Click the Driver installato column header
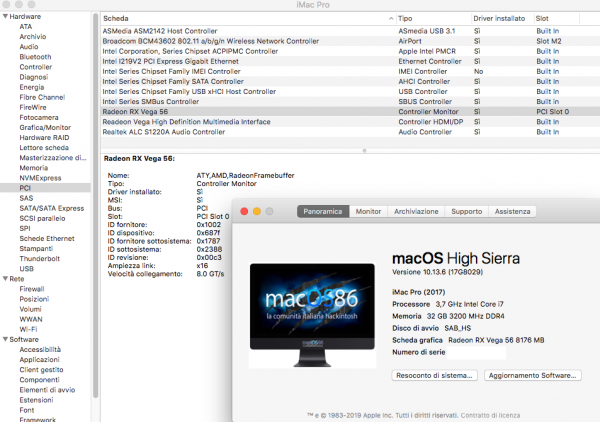 pos(502,18)
